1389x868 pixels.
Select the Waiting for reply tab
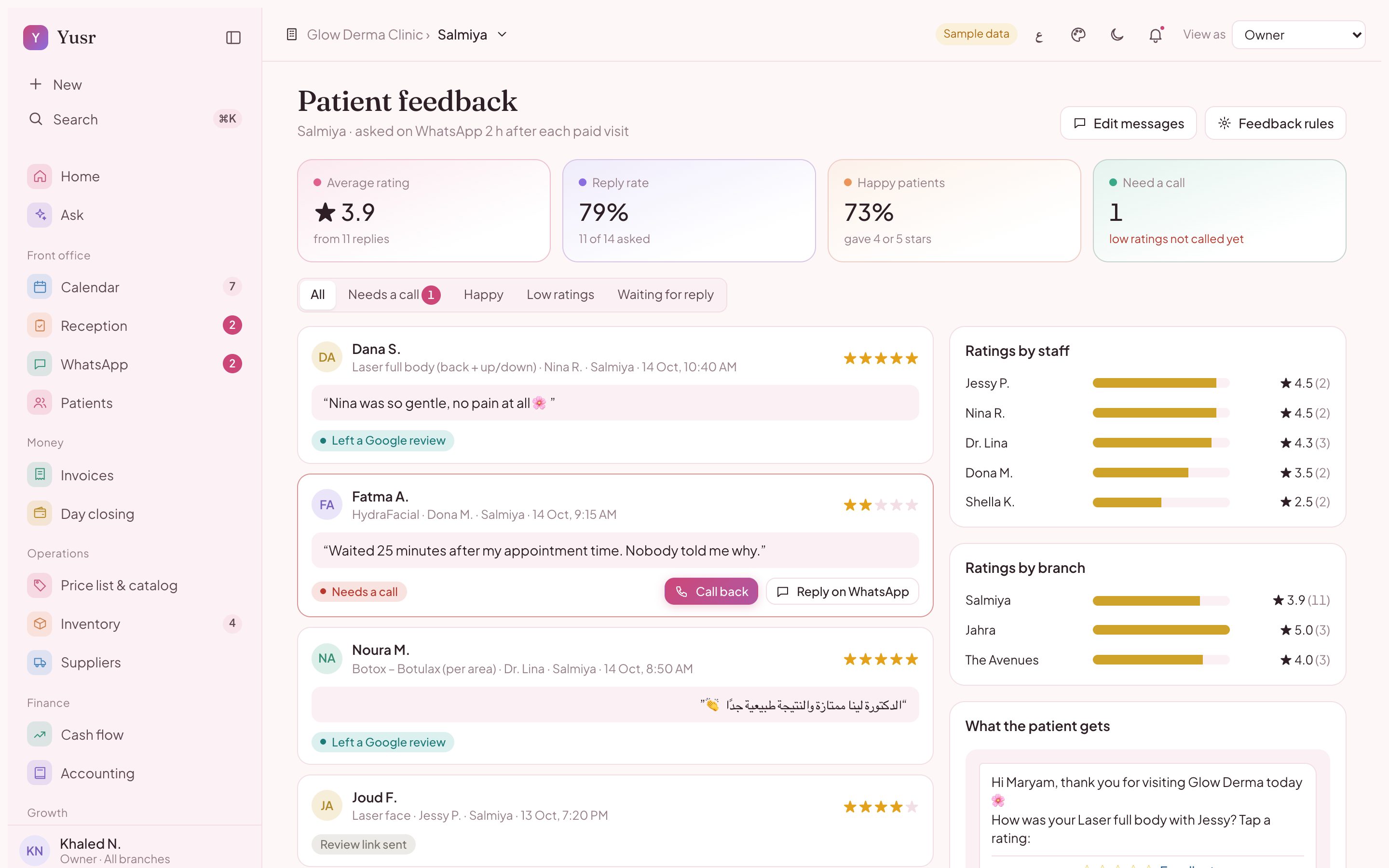(x=665, y=295)
